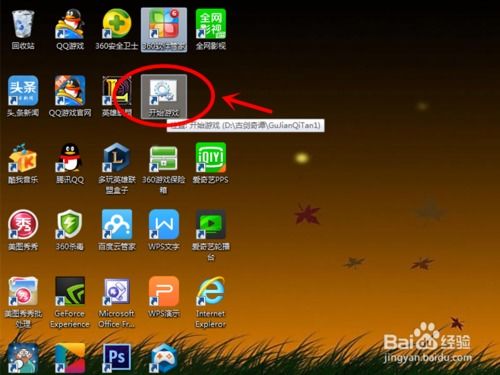The image size is (500, 375).
Task: Click the Photoshop Ps shortcut
Action: (117, 358)
